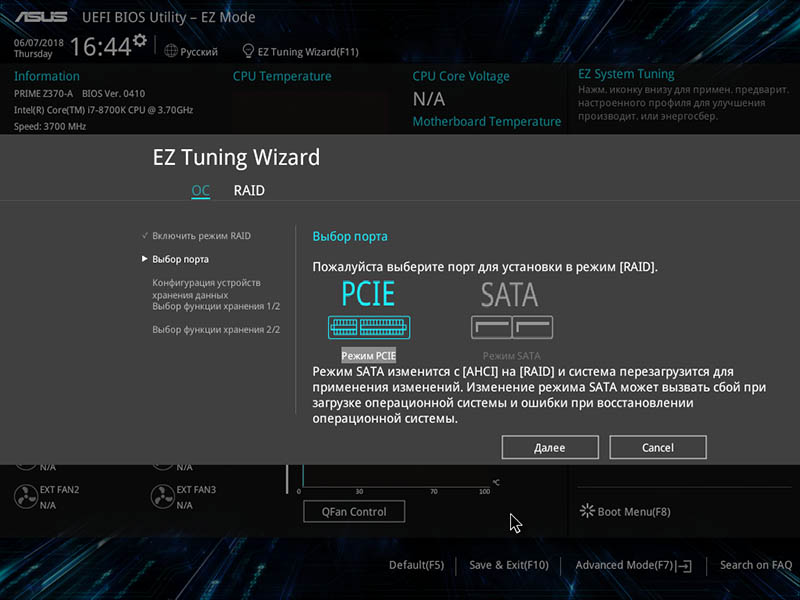Click Speed: 3700 MHz text
The image size is (800, 600).
tap(49, 126)
